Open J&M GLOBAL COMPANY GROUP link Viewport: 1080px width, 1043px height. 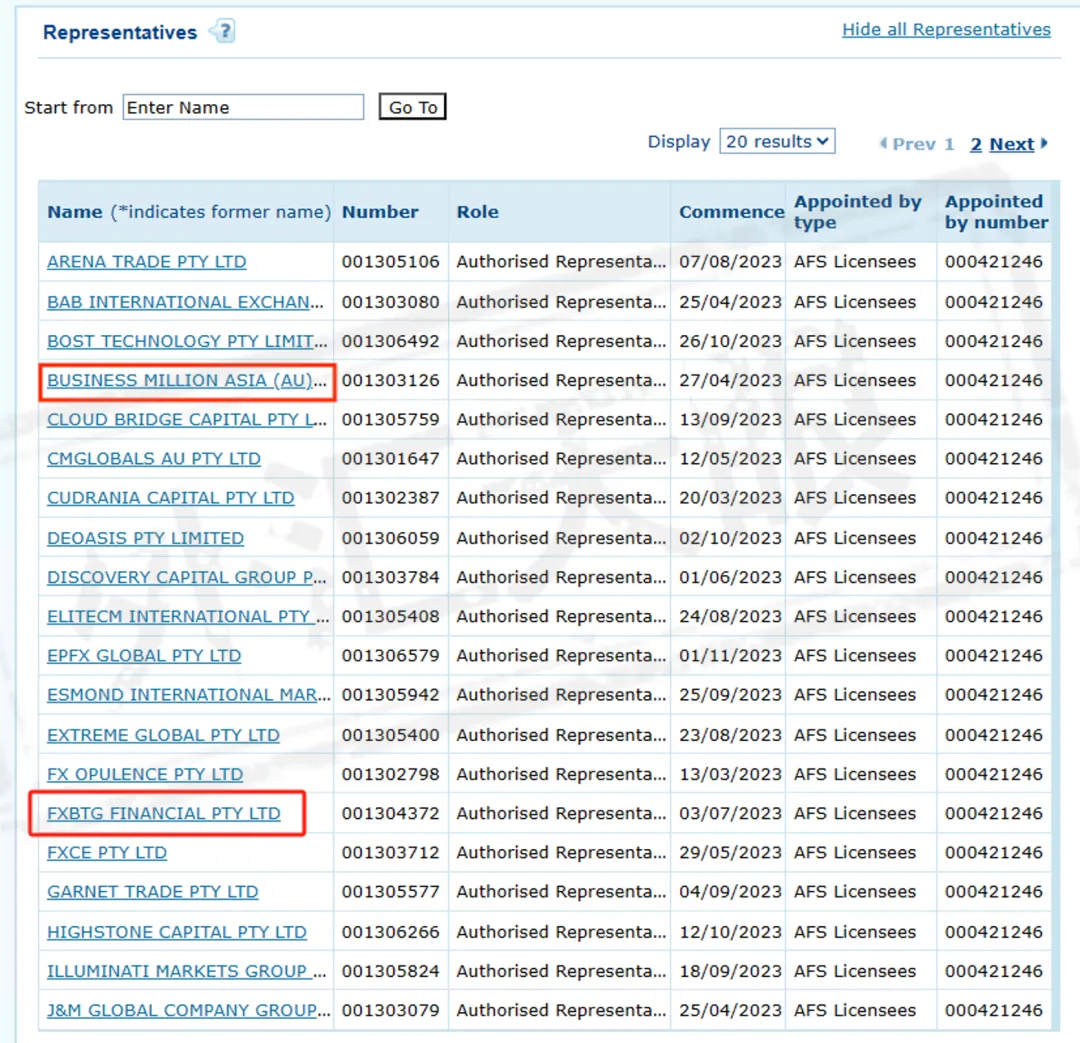pyautogui.click(x=189, y=1011)
